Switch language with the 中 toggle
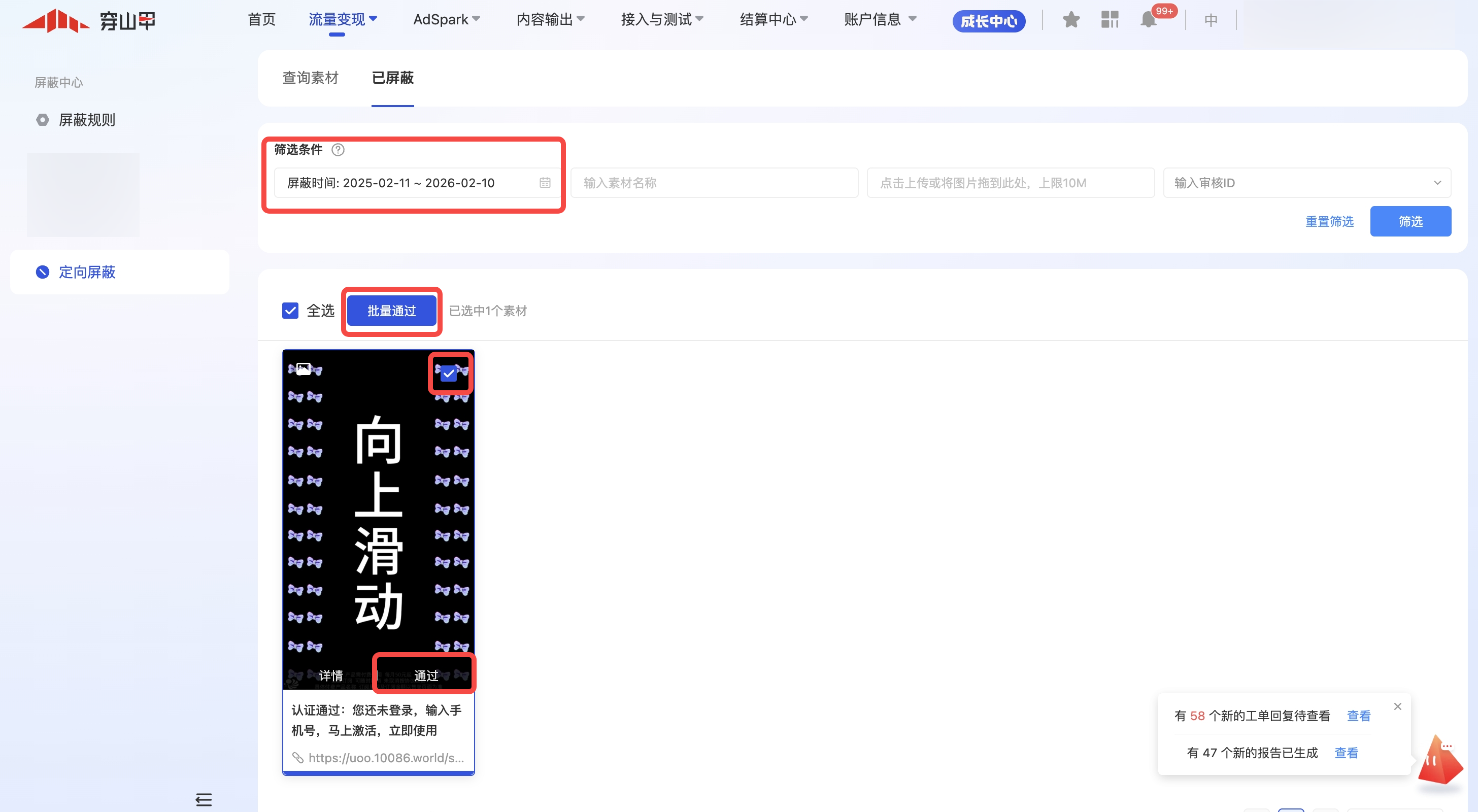The height and width of the screenshot is (812, 1478). click(1211, 20)
